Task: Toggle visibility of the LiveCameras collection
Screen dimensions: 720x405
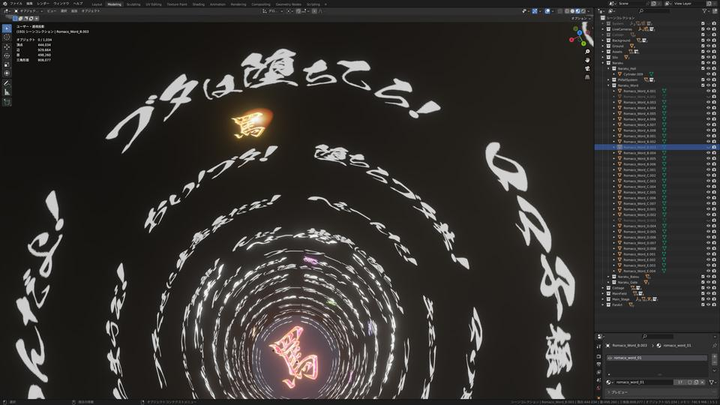Action: point(706,29)
